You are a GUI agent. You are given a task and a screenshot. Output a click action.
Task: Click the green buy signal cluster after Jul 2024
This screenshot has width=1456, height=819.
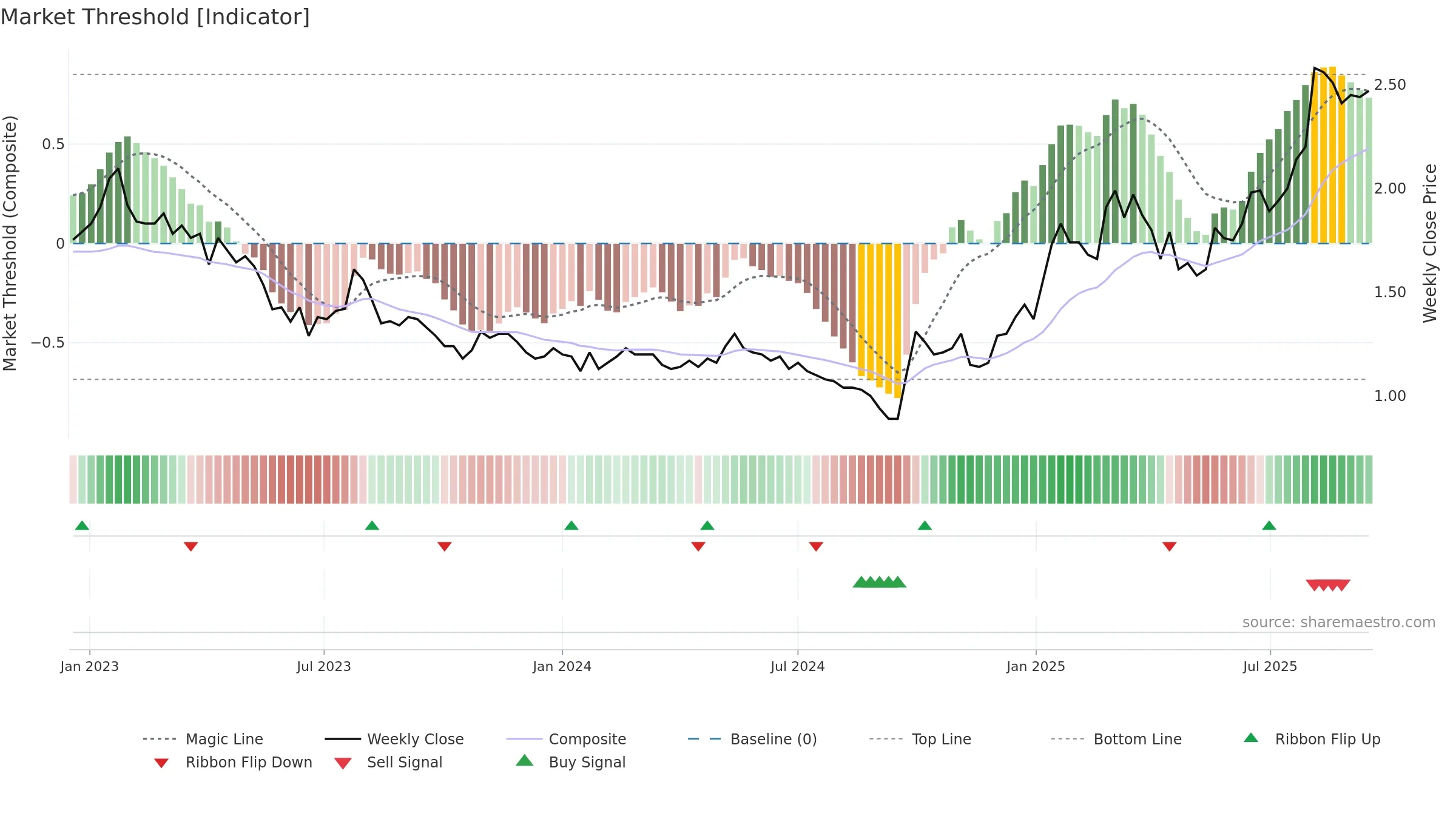coord(880,582)
